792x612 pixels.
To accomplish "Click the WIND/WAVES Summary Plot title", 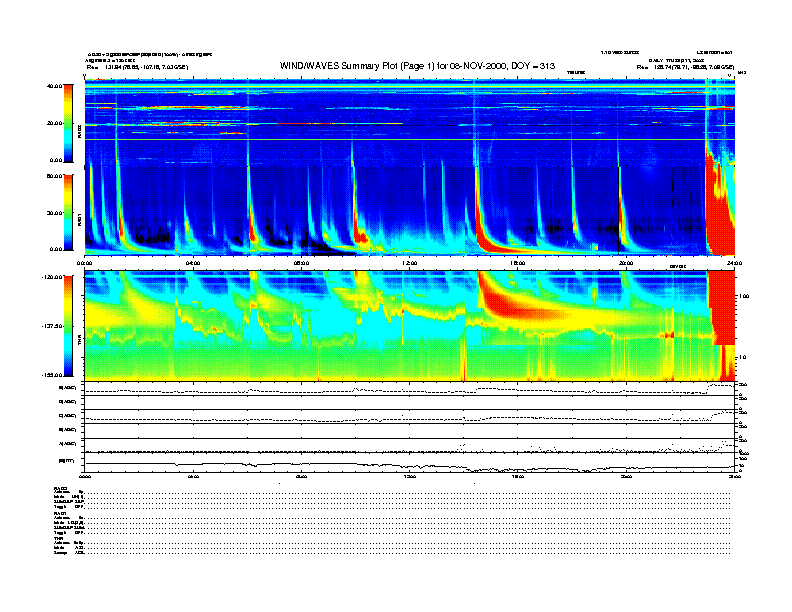I will click(x=417, y=66).
